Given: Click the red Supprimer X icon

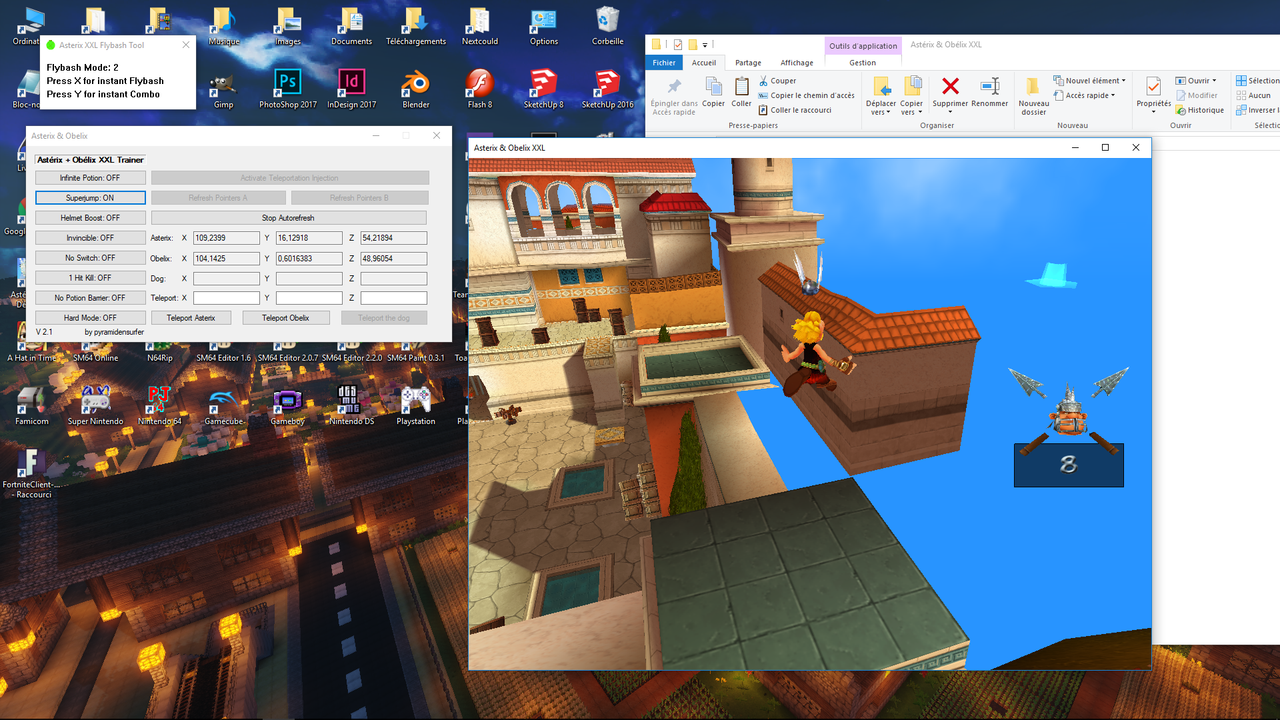Looking at the screenshot, I should pyautogui.click(x=950, y=86).
